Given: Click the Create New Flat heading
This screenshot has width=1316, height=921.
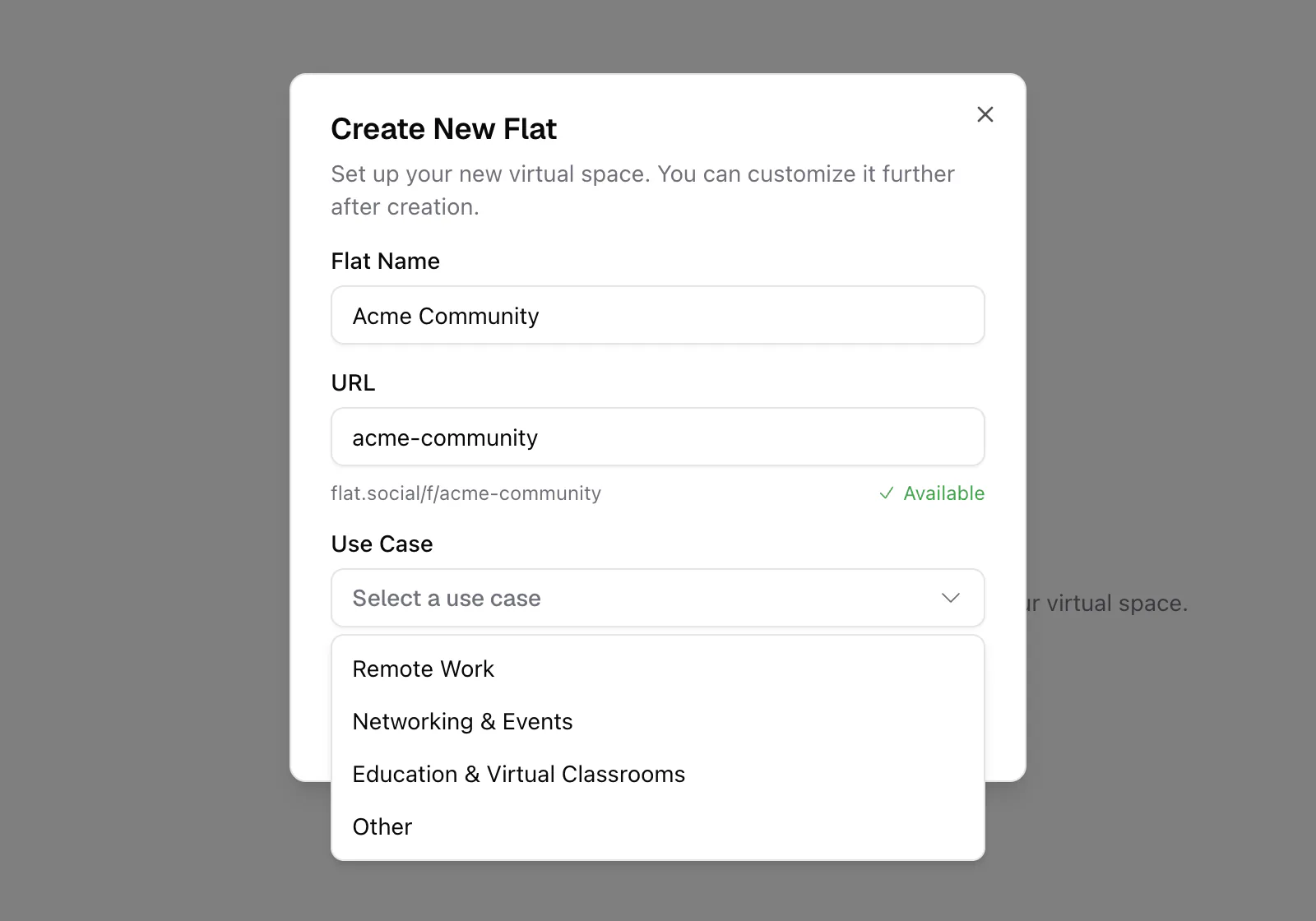Looking at the screenshot, I should (x=443, y=129).
